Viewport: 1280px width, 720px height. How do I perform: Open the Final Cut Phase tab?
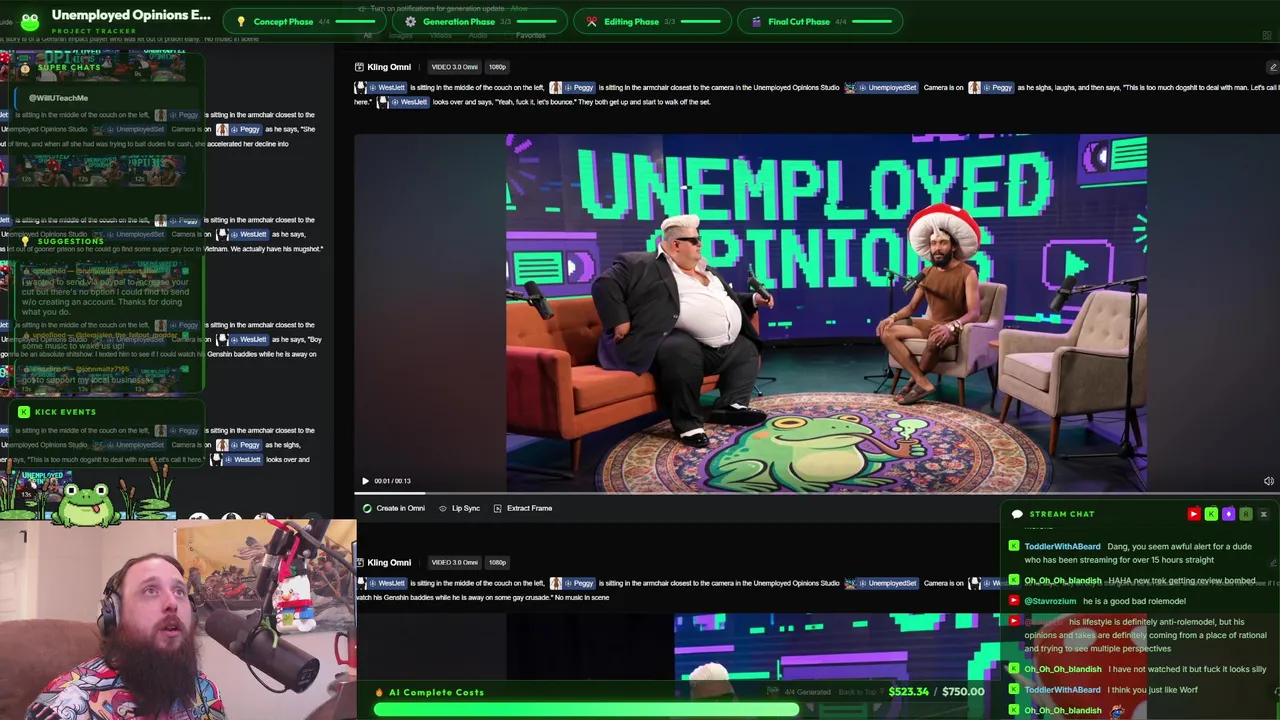point(820,21)
